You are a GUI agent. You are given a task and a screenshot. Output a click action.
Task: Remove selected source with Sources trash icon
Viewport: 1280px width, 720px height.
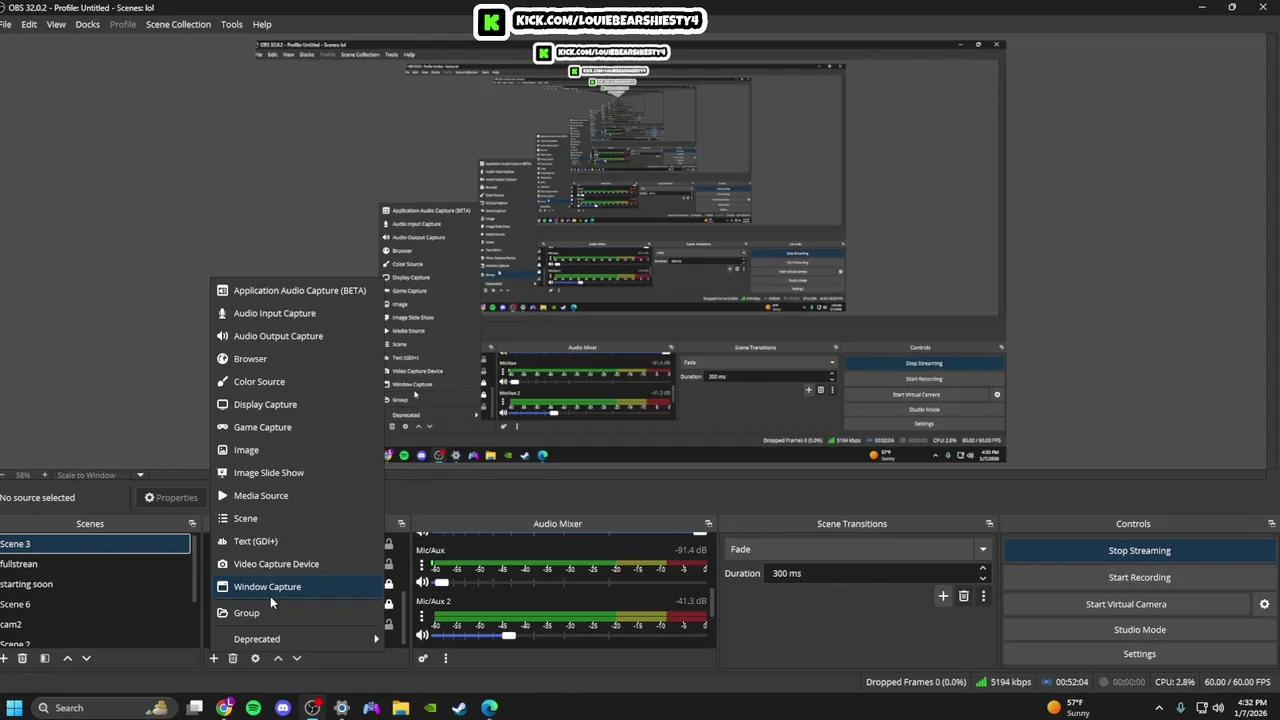[x=233, y=658]
